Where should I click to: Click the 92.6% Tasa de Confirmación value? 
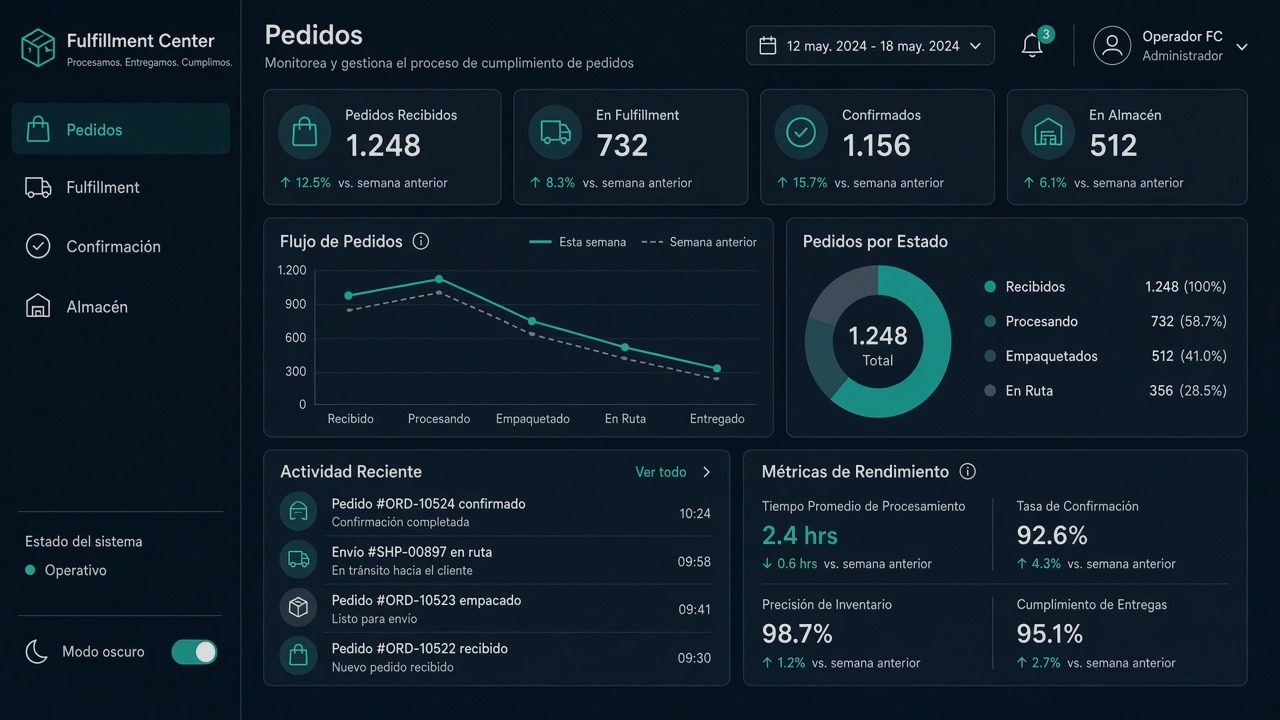(x=1052, y=535)
